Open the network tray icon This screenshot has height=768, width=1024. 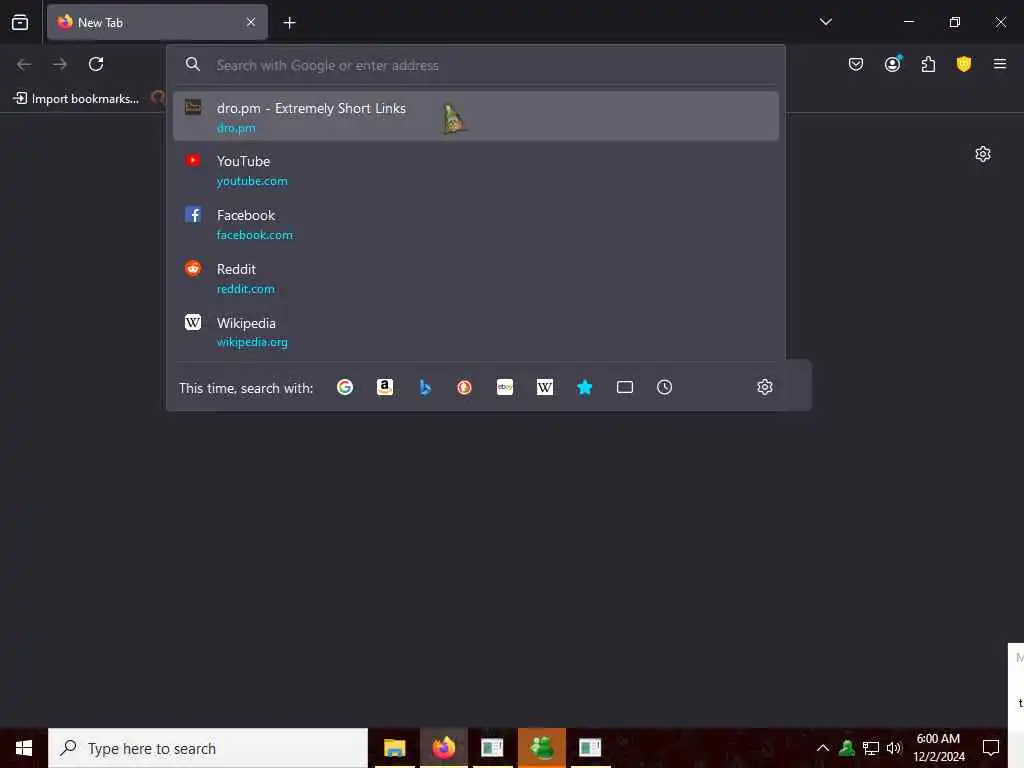coord(871,748)
